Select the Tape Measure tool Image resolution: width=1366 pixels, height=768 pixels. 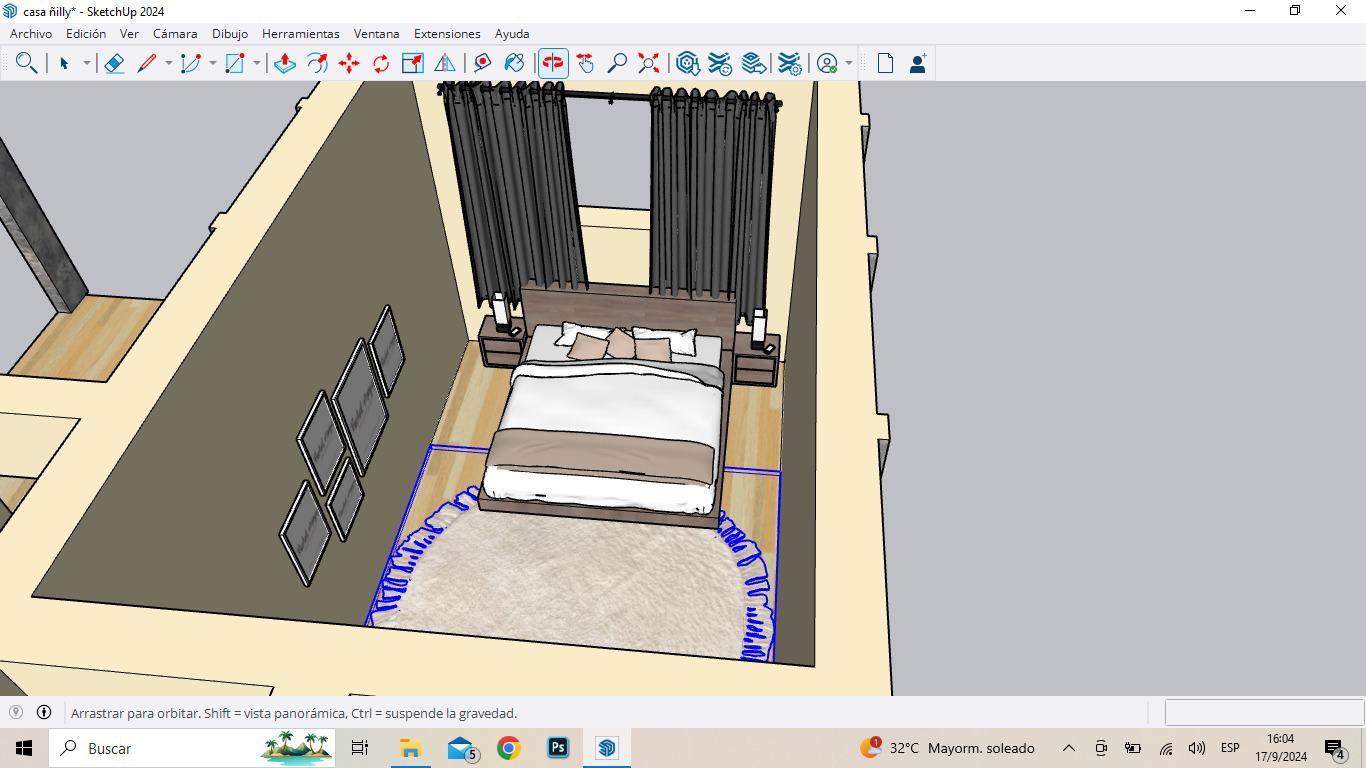(482, 63)
